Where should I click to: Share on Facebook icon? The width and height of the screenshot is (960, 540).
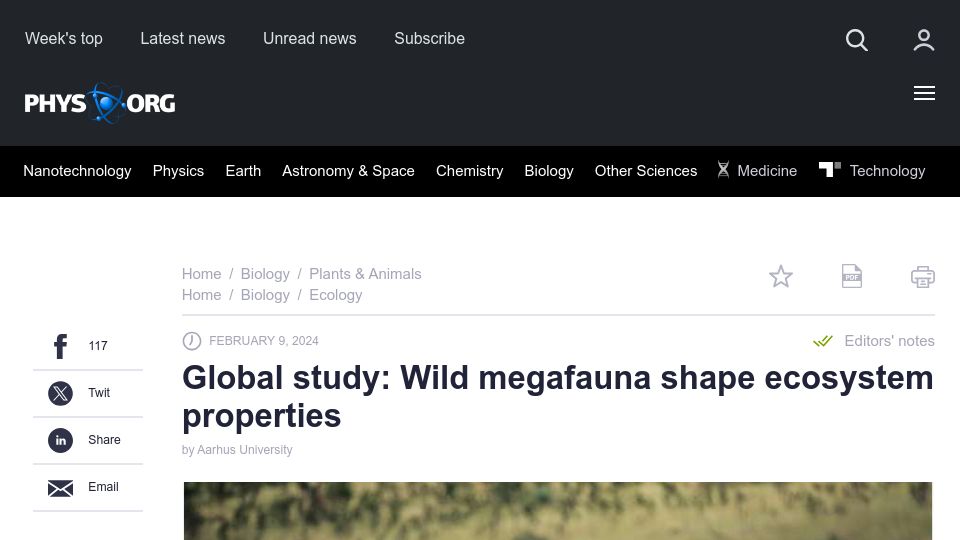[x=60, y=346]
